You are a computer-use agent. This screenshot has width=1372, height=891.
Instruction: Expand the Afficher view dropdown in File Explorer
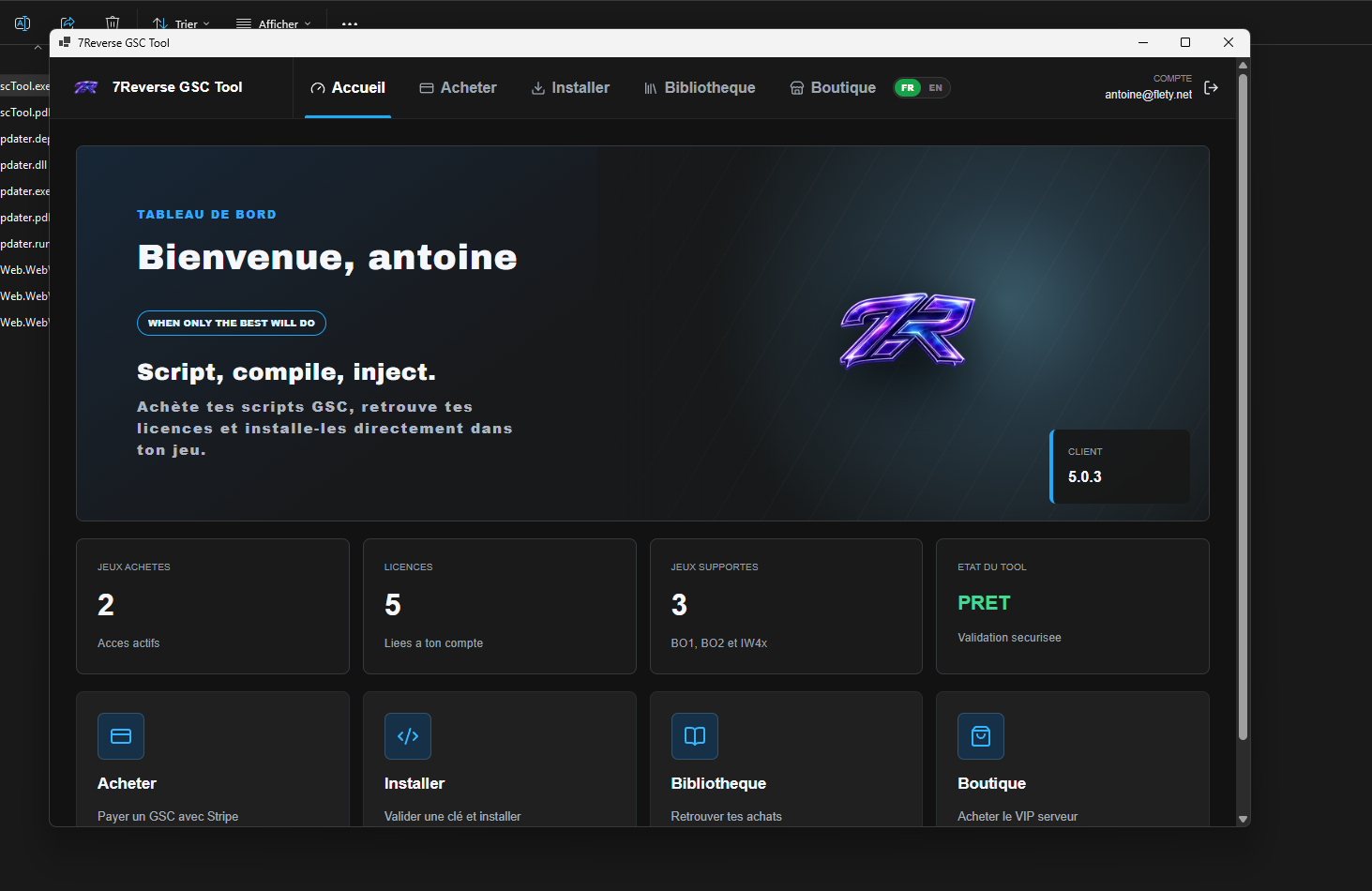274,24
